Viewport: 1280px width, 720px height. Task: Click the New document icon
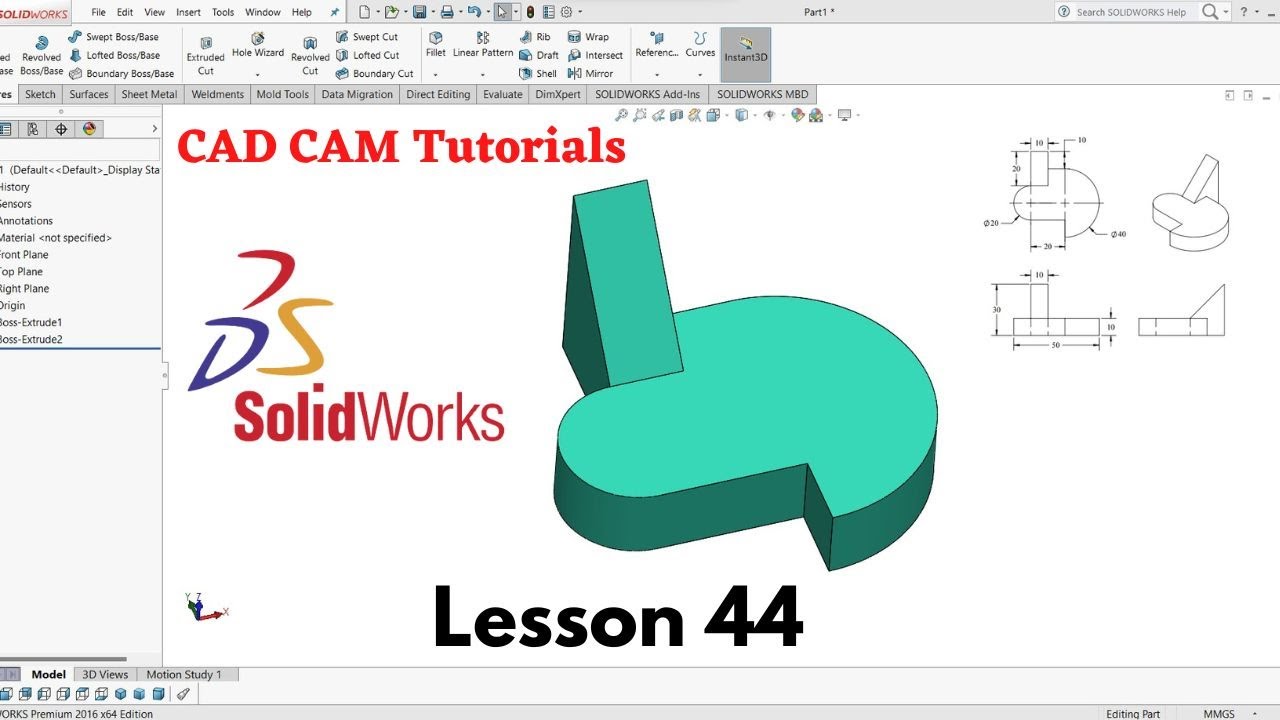click(364, 12)
